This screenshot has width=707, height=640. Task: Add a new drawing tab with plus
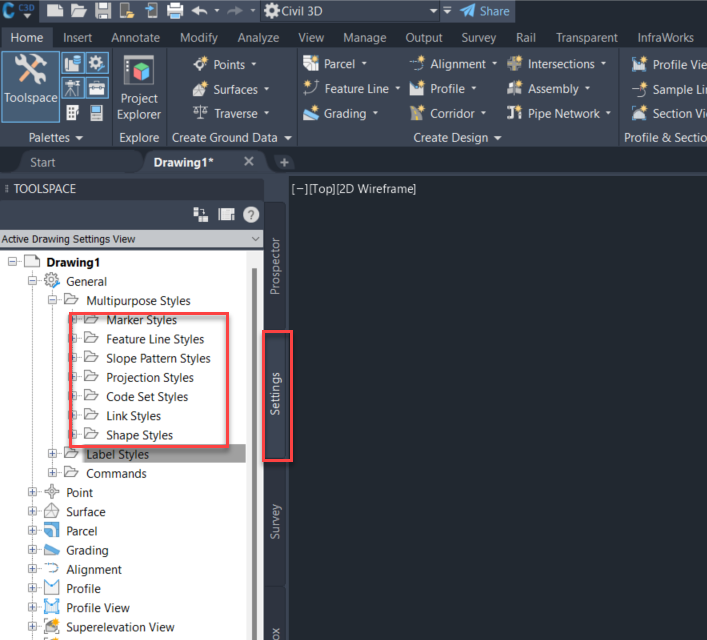click(284, 162)
